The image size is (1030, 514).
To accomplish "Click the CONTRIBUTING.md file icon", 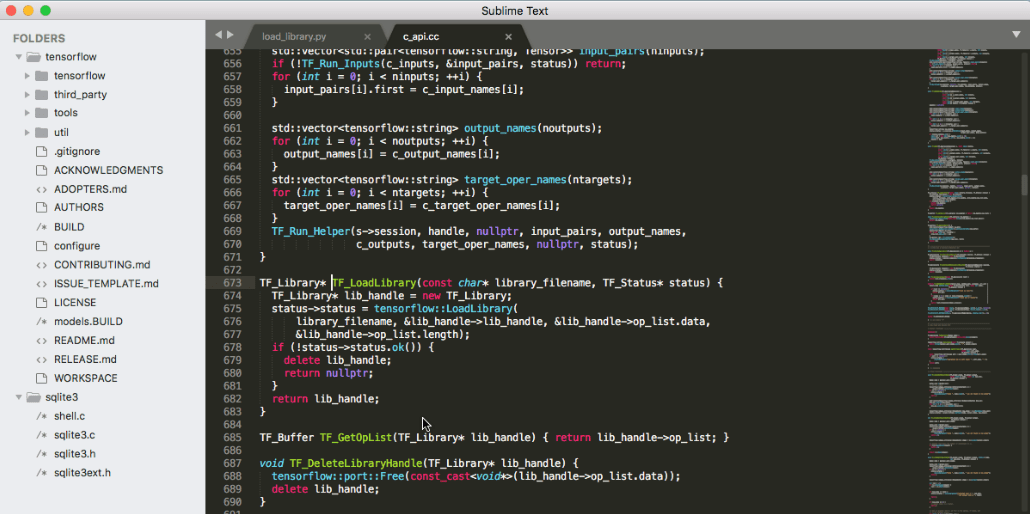I will (41, 265).
